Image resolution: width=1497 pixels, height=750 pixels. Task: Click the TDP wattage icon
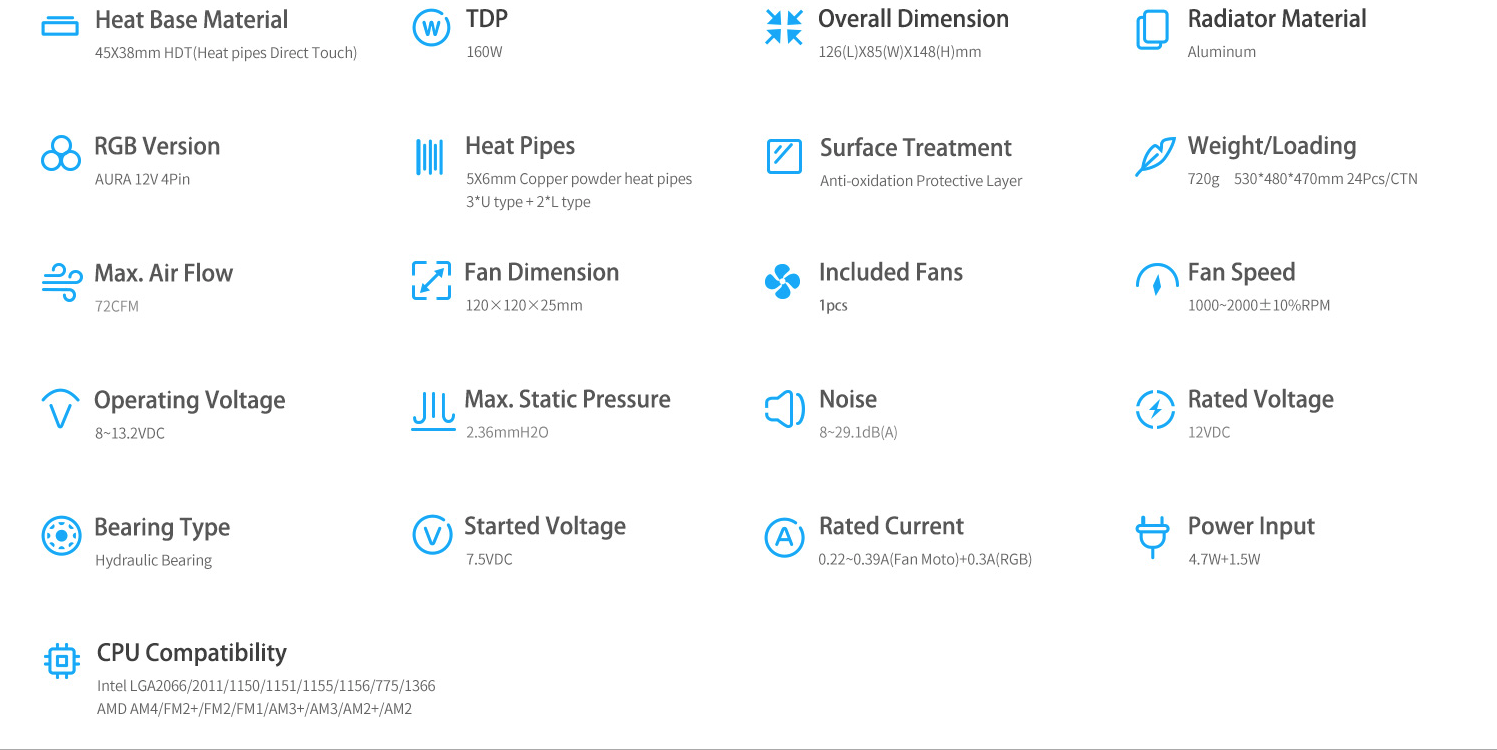click(432, 28)
